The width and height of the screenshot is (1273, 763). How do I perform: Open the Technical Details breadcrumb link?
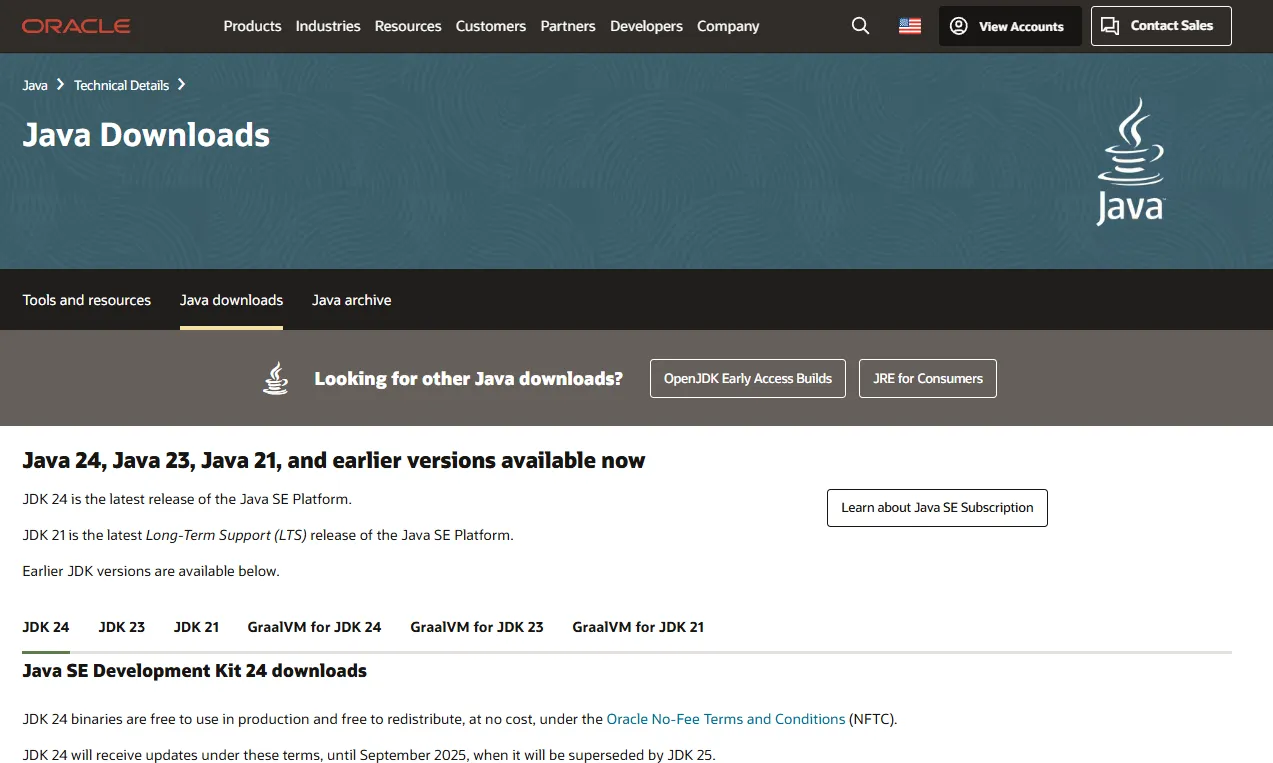pyautogui.click(x=121, y=85)
